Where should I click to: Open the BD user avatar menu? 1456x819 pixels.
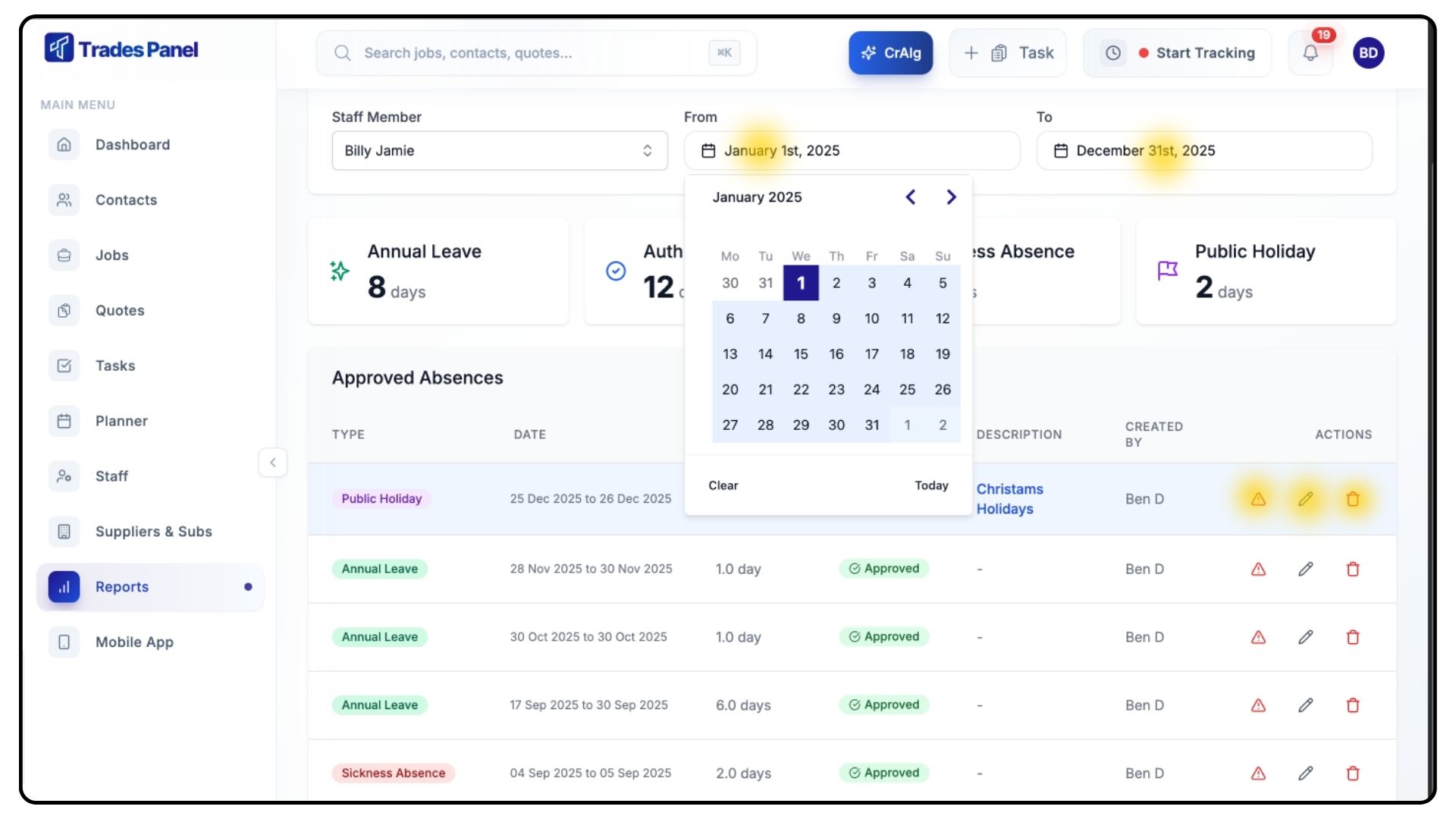pos(1368,53)
